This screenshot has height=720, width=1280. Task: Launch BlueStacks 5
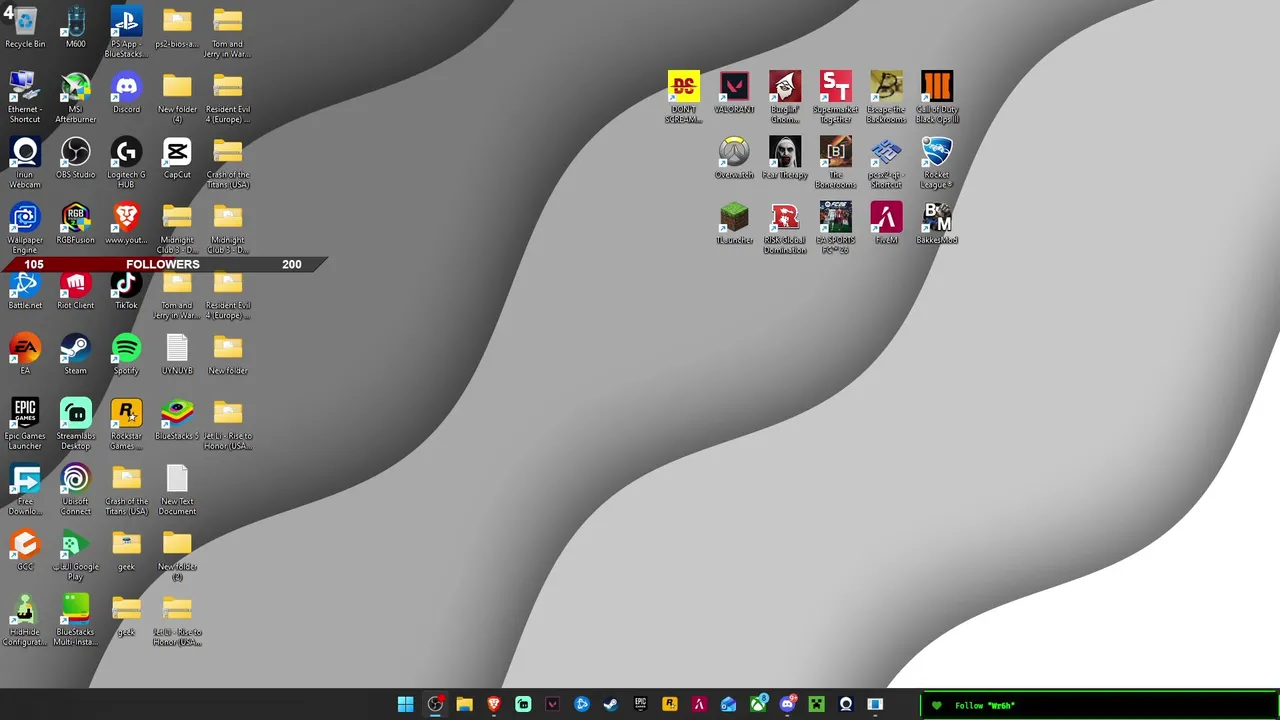[177, 420]
